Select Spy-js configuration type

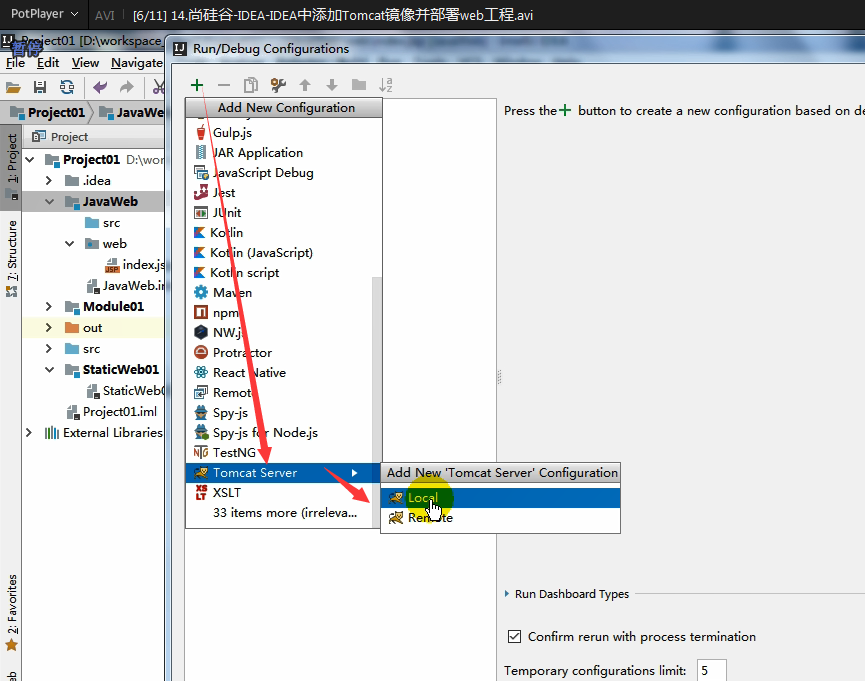[280, 413]
